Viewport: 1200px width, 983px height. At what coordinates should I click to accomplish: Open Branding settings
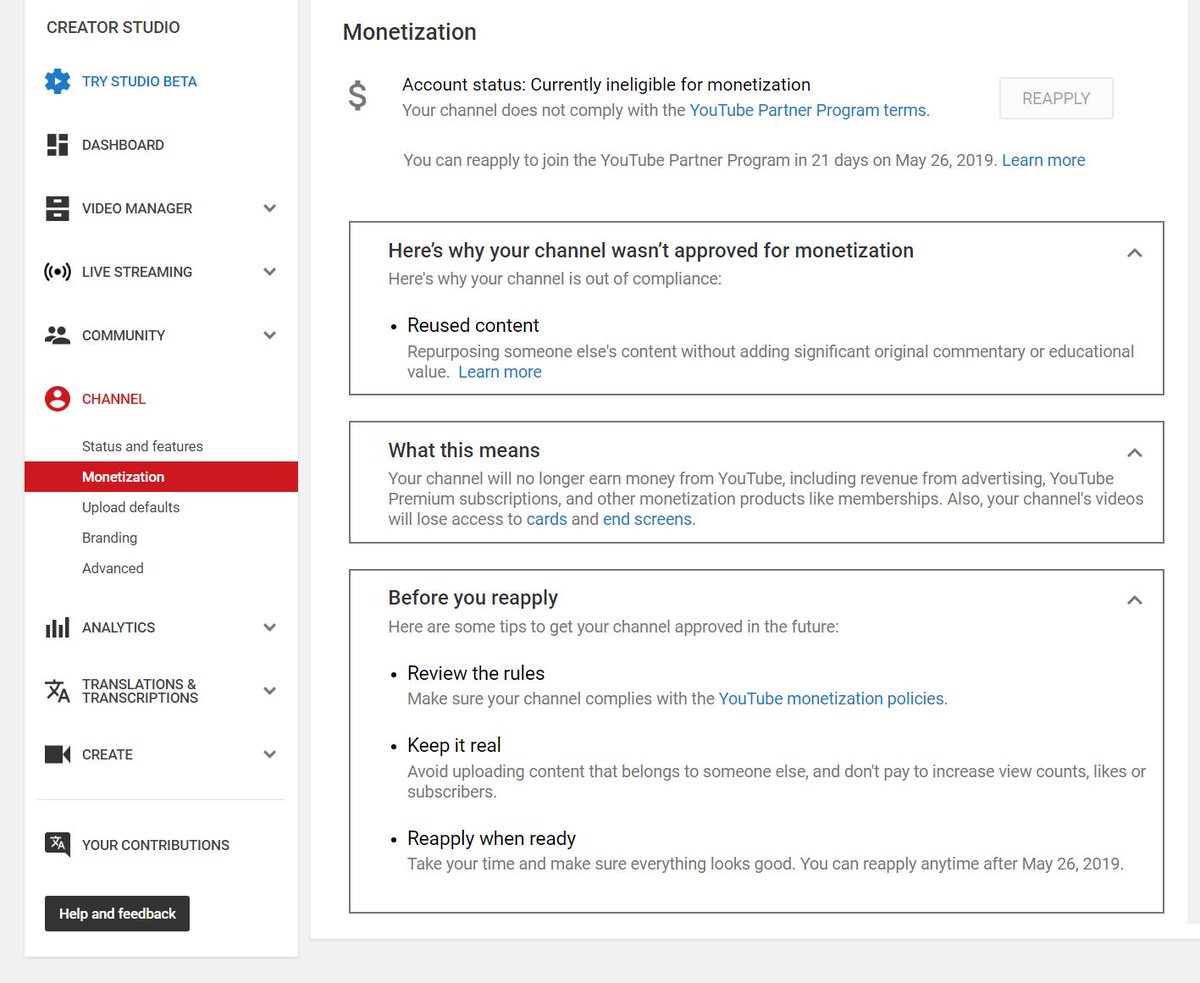coord(110,538)
